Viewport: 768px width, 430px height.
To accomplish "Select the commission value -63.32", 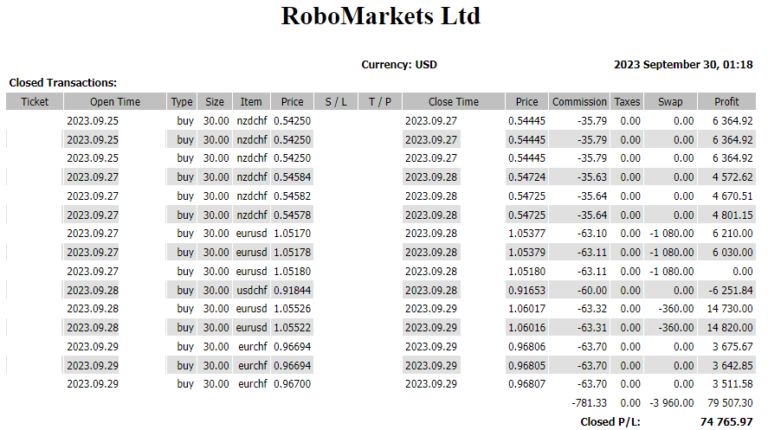I will click(592, 309).
